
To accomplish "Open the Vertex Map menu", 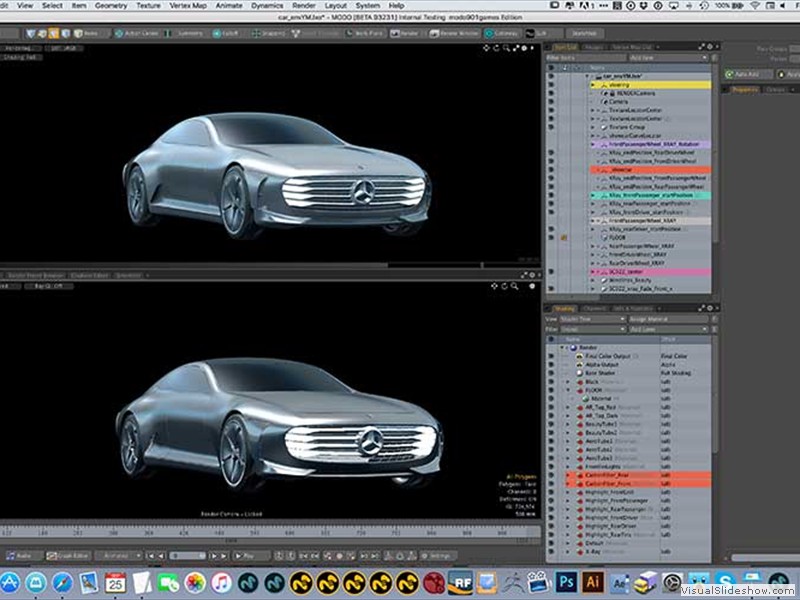I will pyautogui.click(x=188, y=6).
